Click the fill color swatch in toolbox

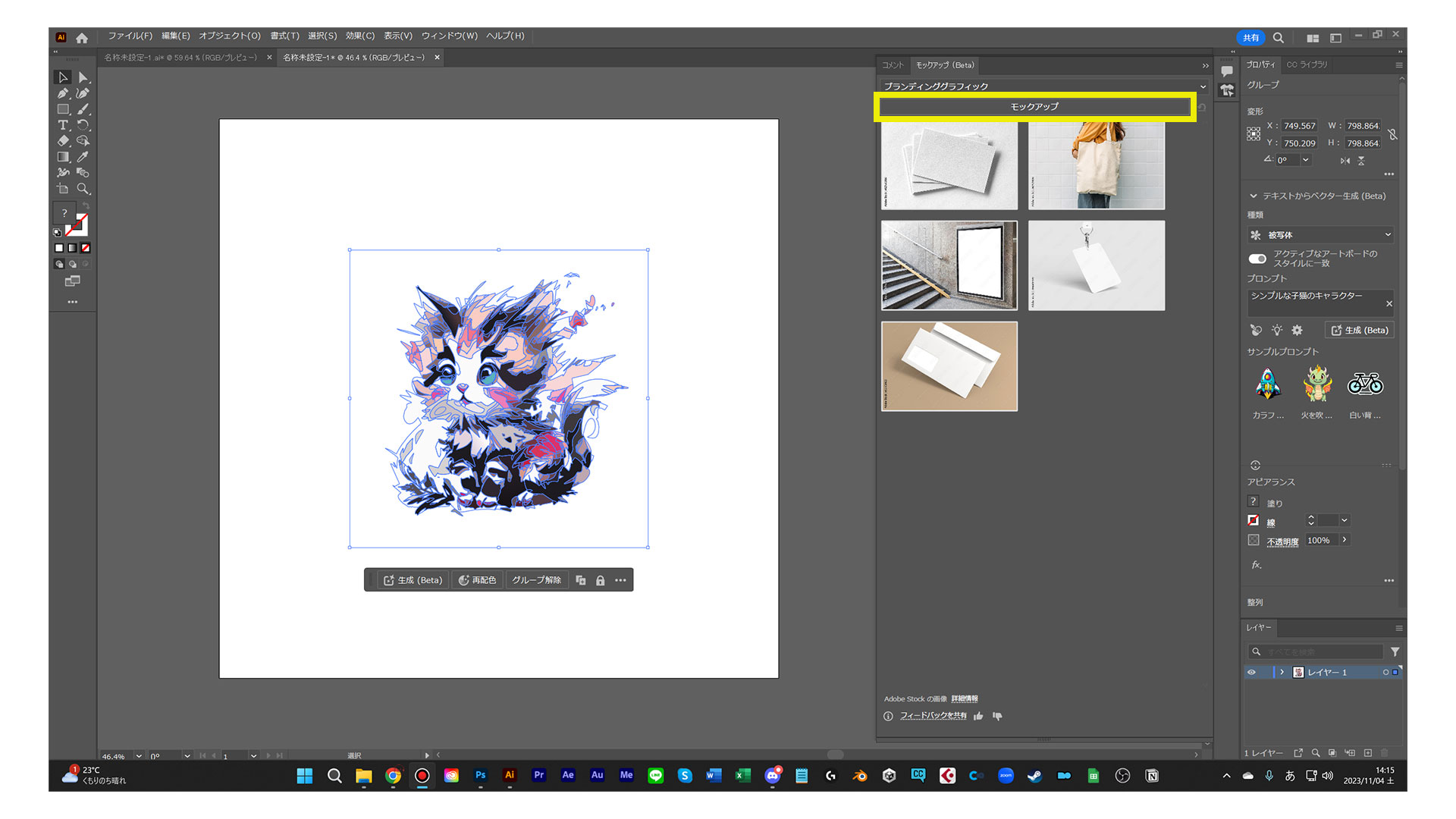coord(65,214)
